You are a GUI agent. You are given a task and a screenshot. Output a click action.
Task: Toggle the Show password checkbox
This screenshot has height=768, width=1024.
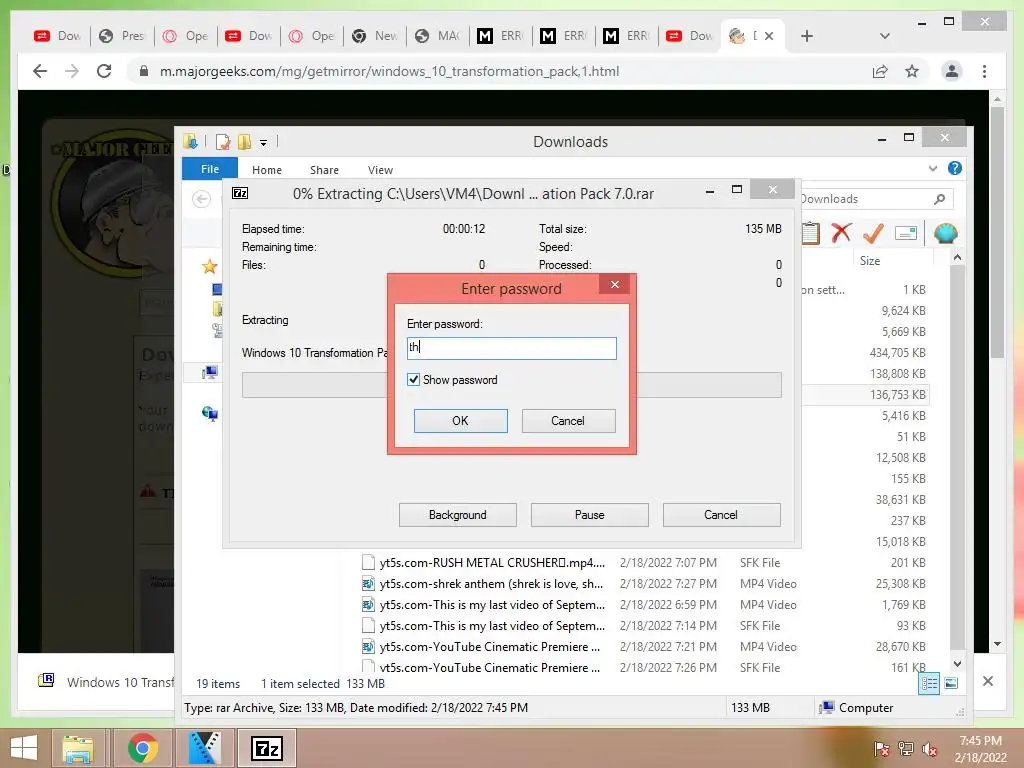tap(413, 379)
